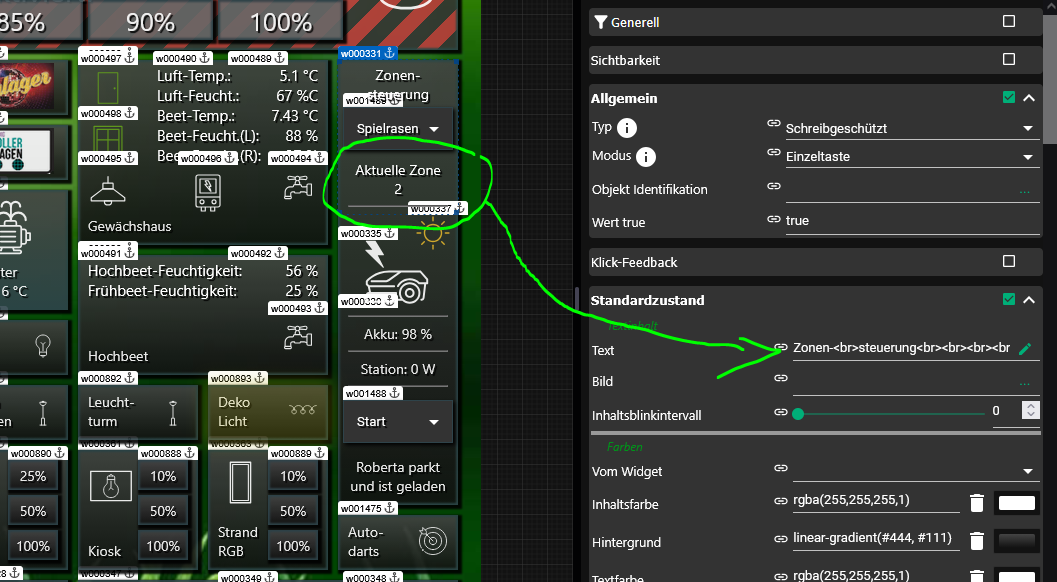Click link icon beside Text field
Screen dimensions: 1057x582
[x=781, y=347]
